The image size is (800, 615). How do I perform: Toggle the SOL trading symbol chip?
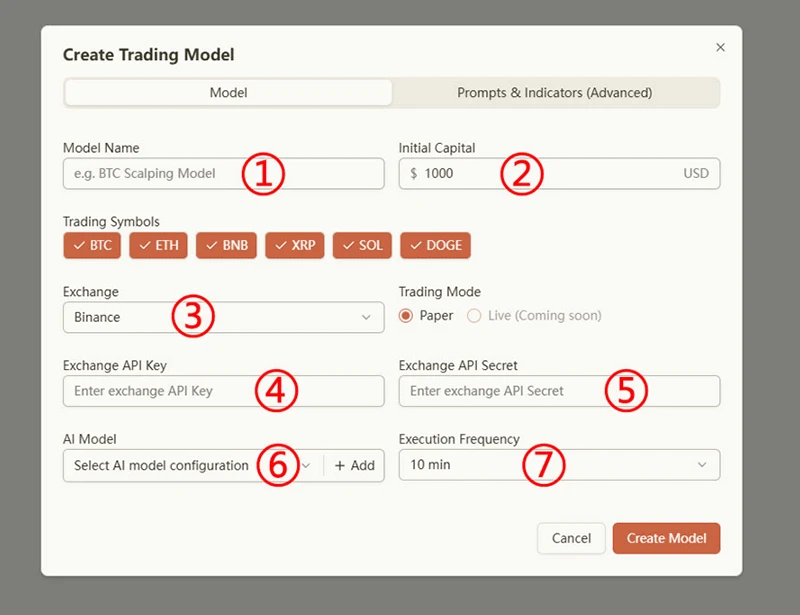362,245
